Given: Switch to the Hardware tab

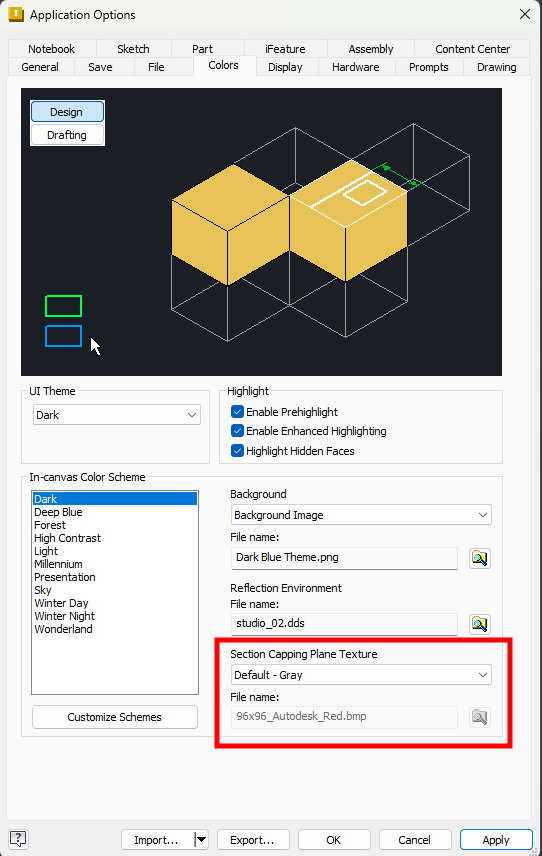Looking at the screenshot, I should click(x=355, y=67).
